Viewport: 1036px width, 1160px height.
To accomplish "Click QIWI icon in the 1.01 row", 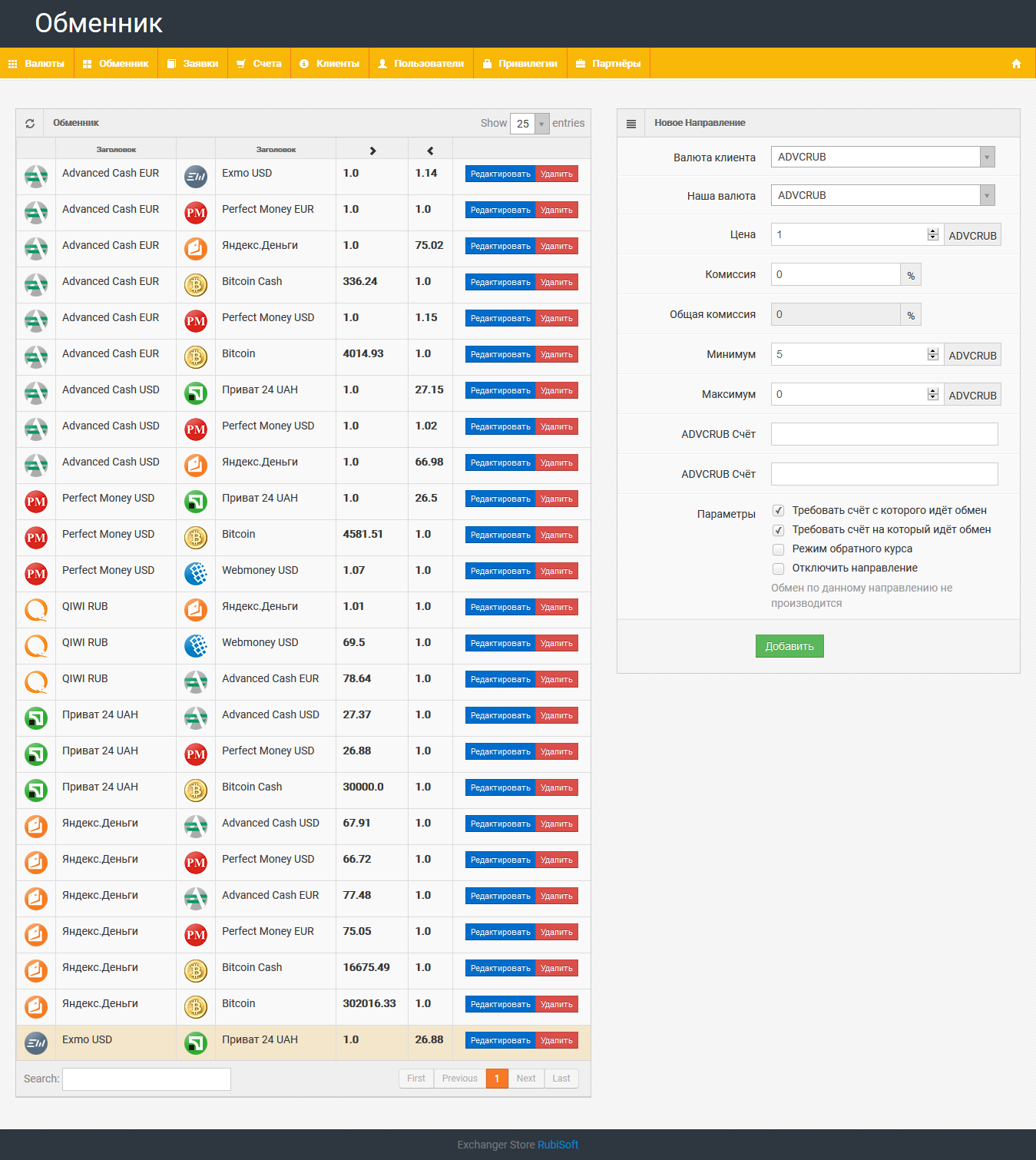I will click(x=36, y=610).
